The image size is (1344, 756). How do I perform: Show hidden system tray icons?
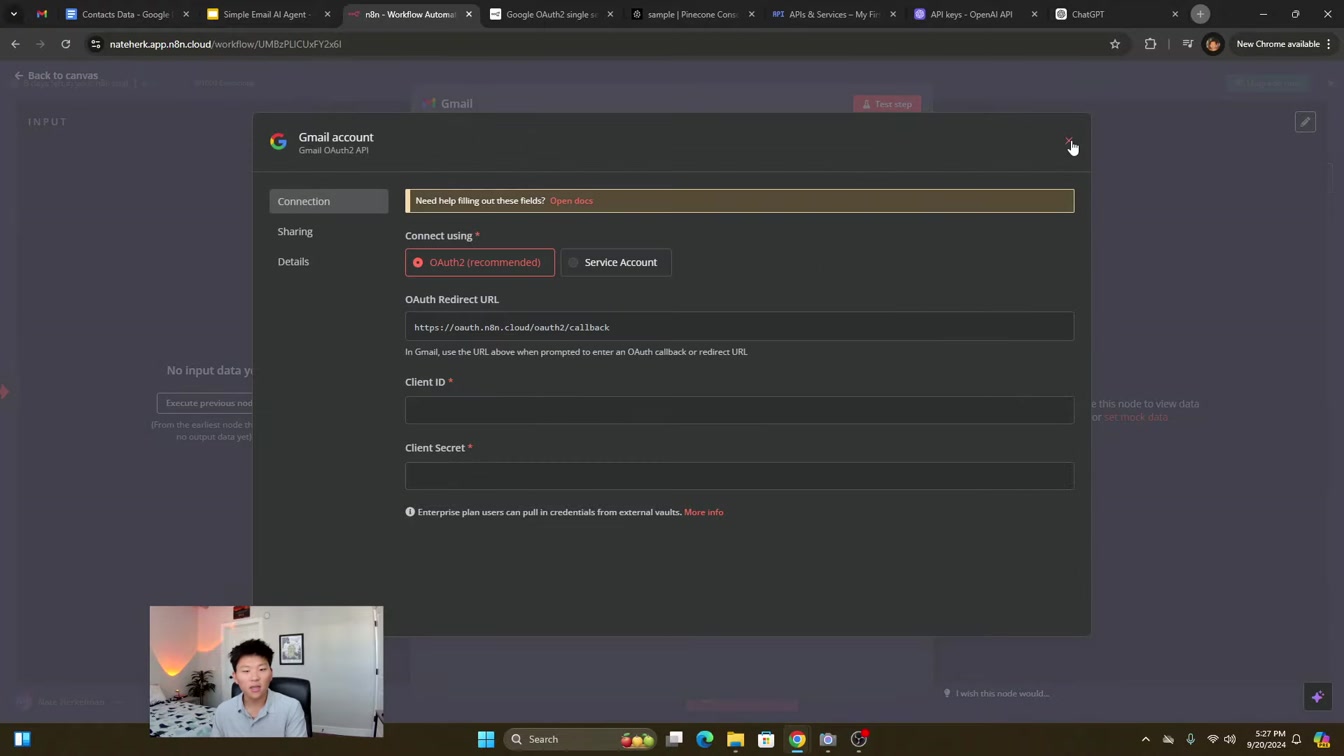[1146, 739]
